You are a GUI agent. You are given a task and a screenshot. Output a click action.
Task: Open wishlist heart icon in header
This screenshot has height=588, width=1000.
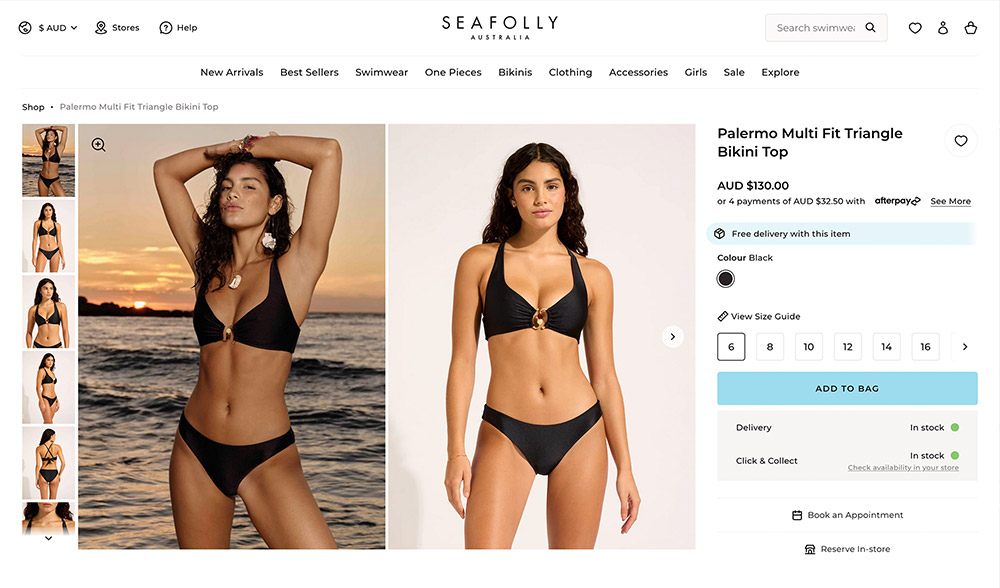click(915, 27)
